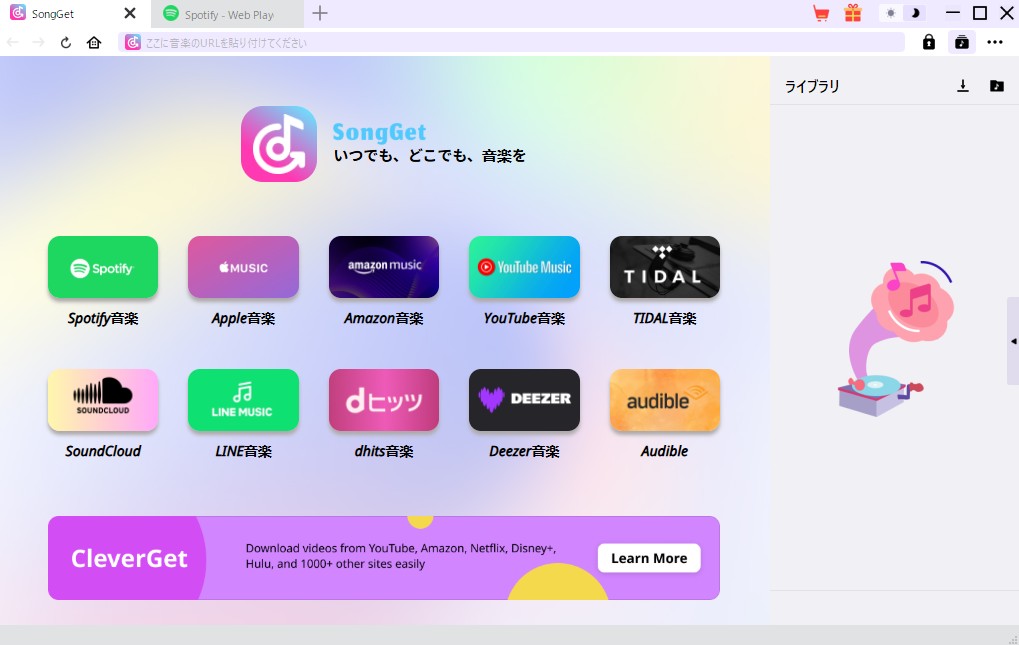Open the shopping cart purchase icon
1019x645 pixels.
point(821,13)
